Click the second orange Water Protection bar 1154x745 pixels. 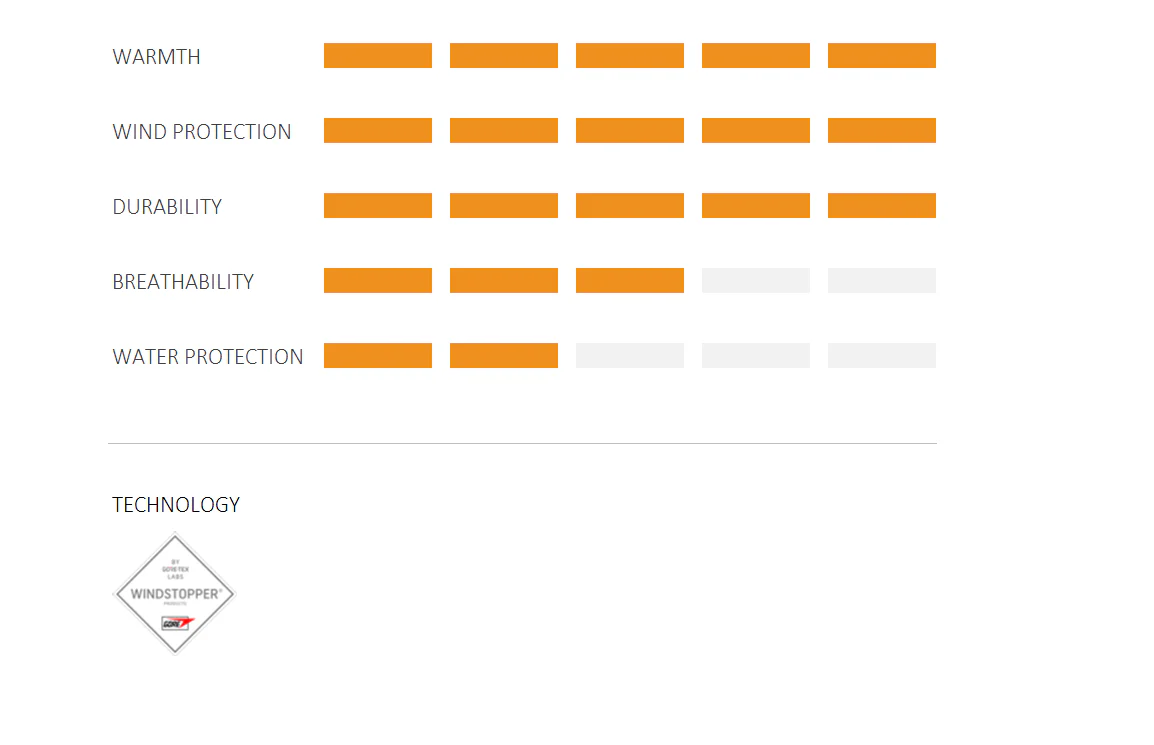coord(503,356)
